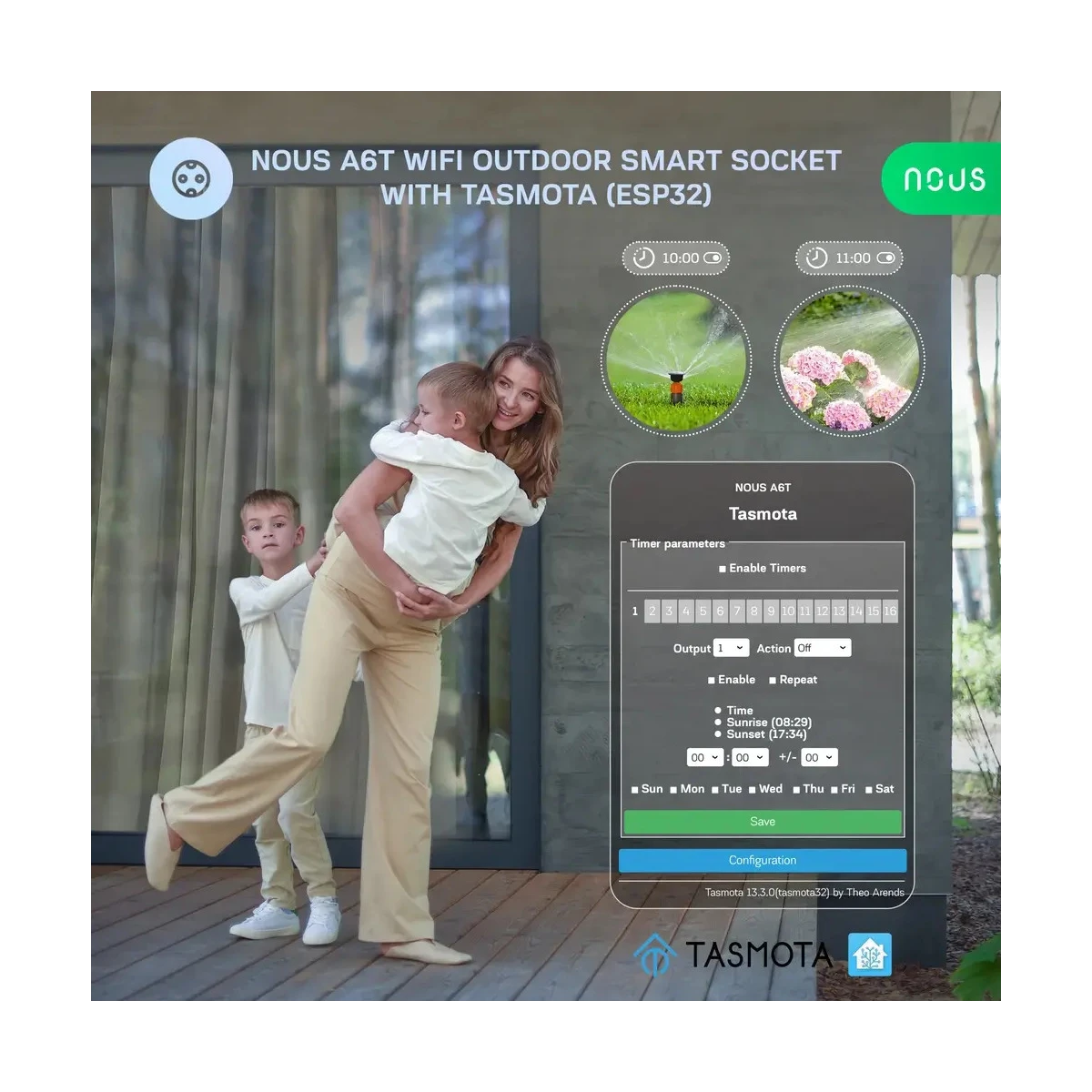Click the green NOUS logo badge
1092x1092 pixels.
coord(942,178)
